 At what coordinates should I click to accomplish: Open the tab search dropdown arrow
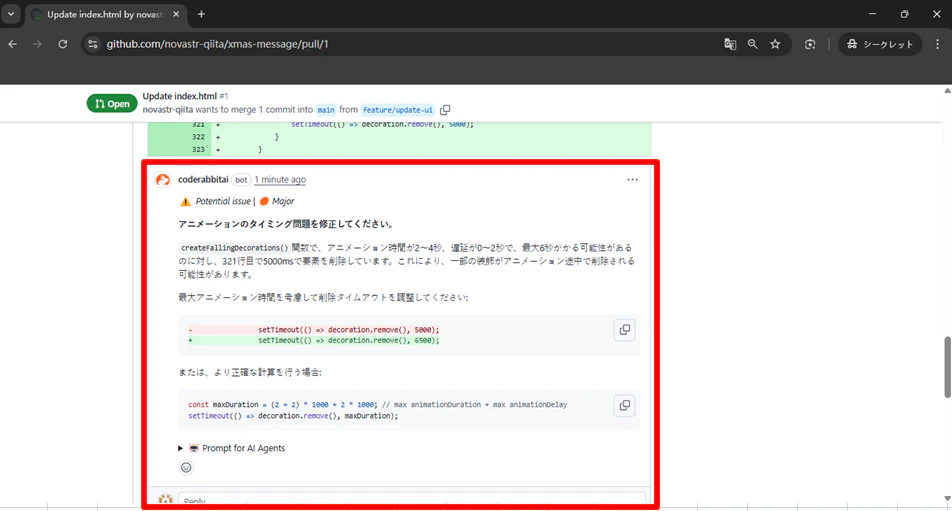[x=11, y=14]
